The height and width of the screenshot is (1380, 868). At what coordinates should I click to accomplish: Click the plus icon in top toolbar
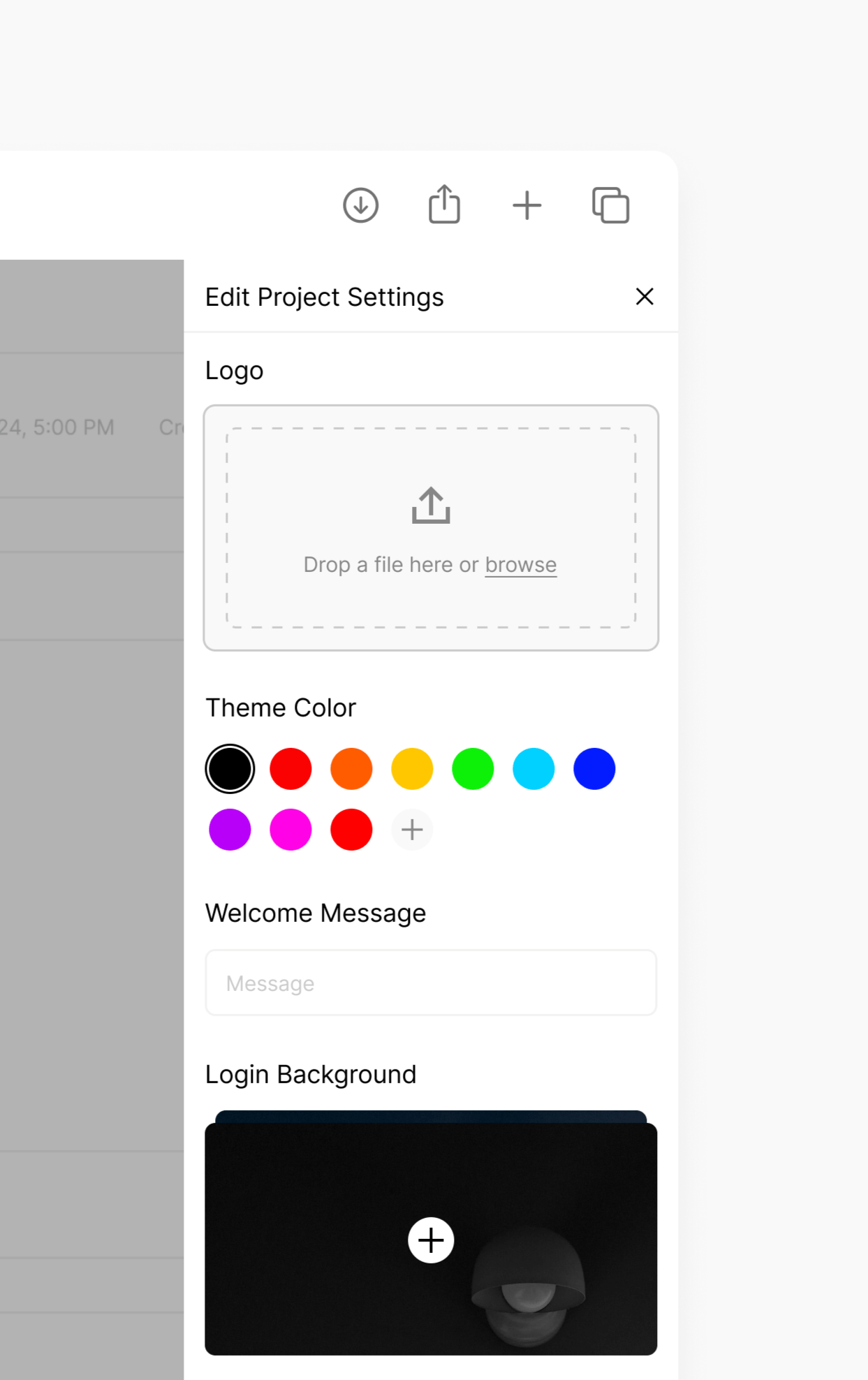[527, 205]
